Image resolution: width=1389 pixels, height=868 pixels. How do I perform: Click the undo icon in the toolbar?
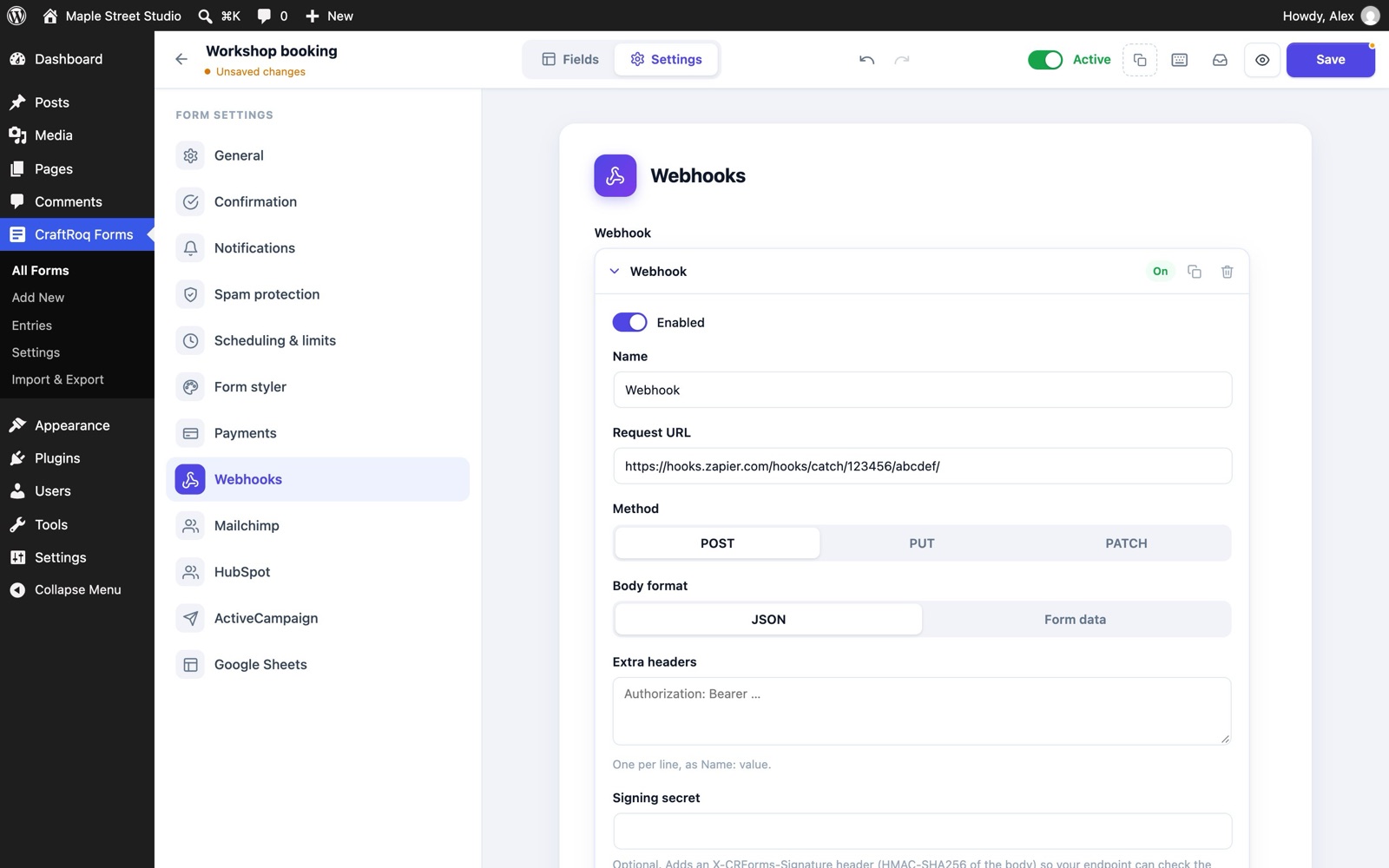[866, 60]
